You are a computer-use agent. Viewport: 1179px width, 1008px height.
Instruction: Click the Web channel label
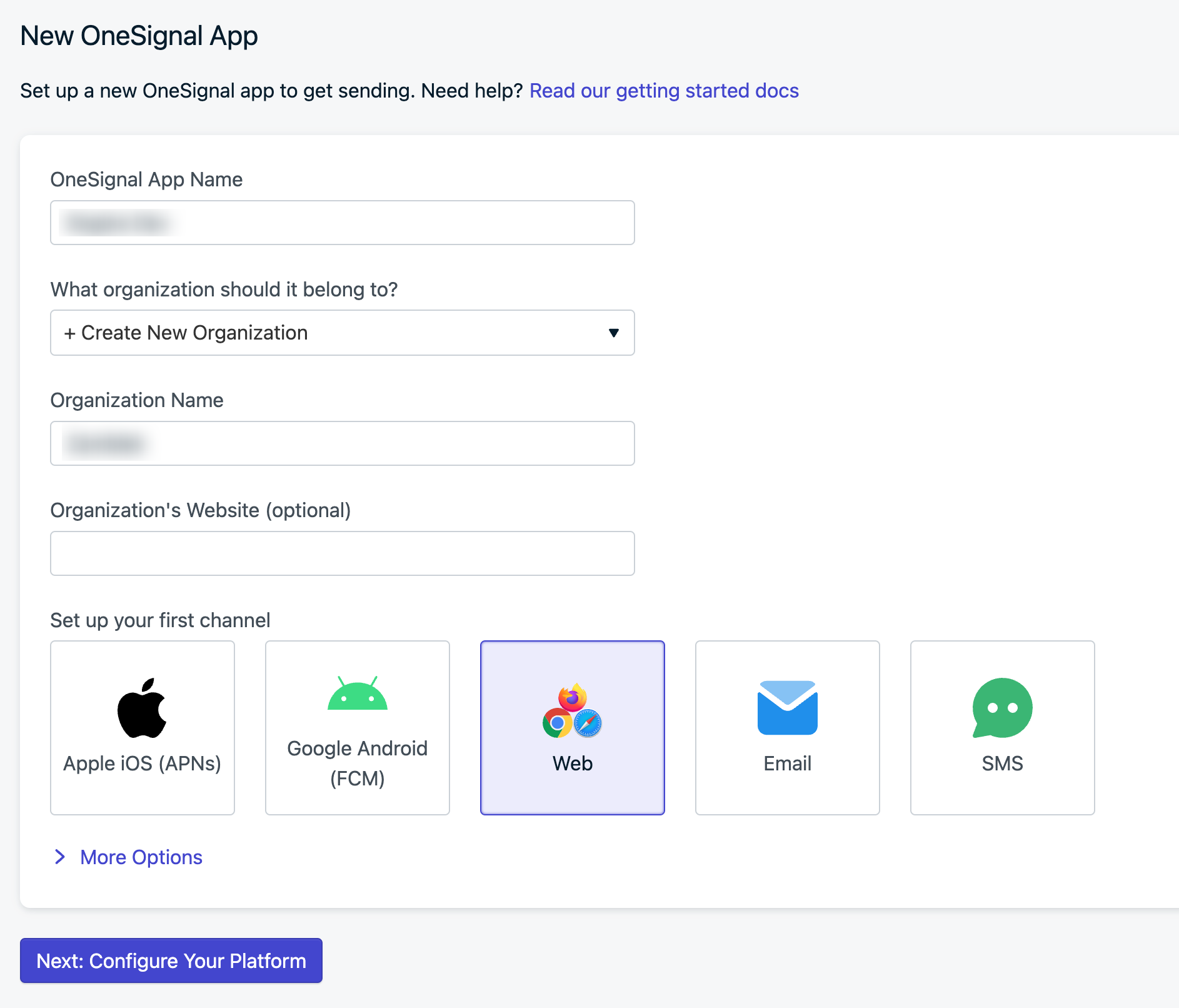(572, 764)
